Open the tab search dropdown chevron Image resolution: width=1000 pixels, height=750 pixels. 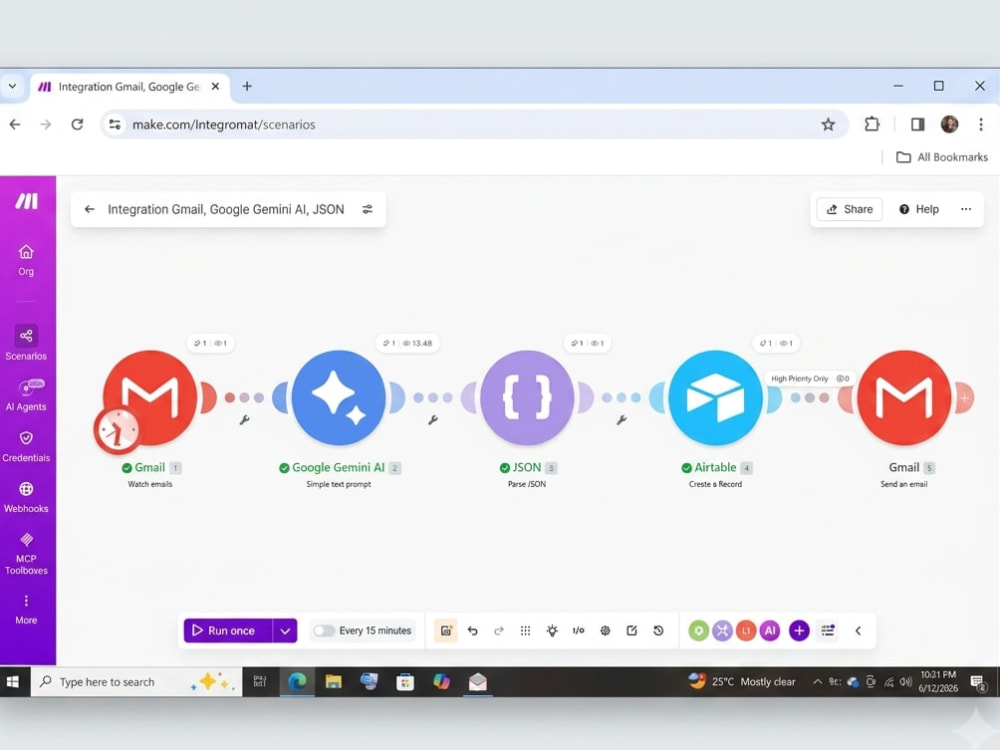point(12,86)
